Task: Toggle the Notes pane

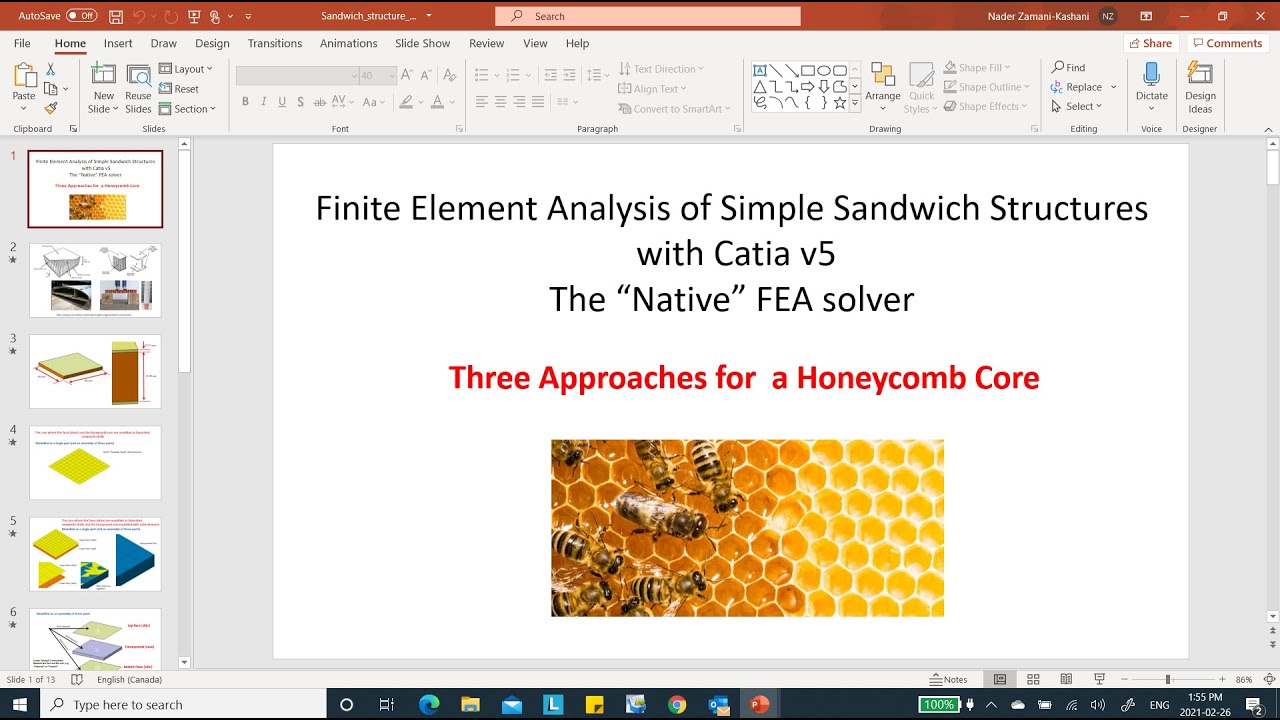Action: 948,679
